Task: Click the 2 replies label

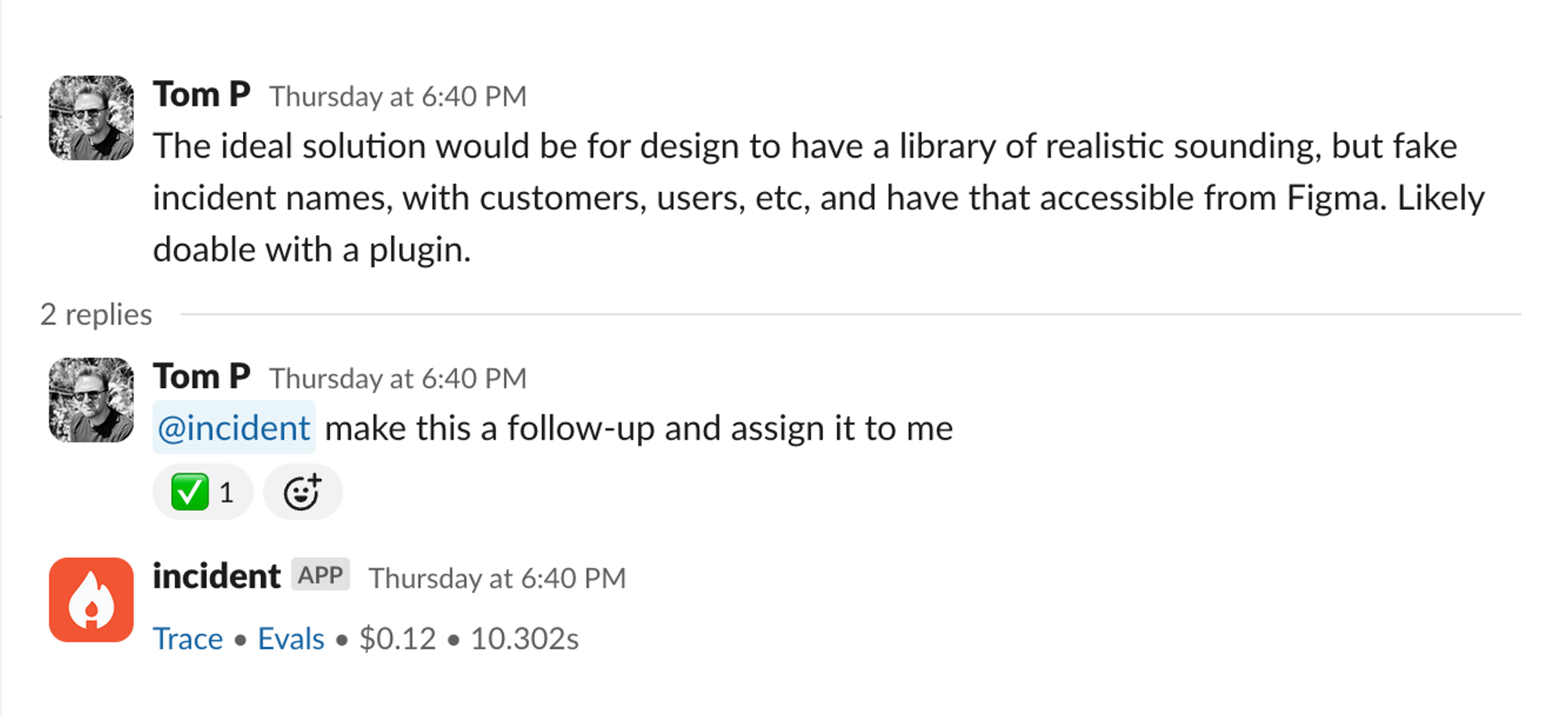Action: pyautogui.click(x=96, y=314)
